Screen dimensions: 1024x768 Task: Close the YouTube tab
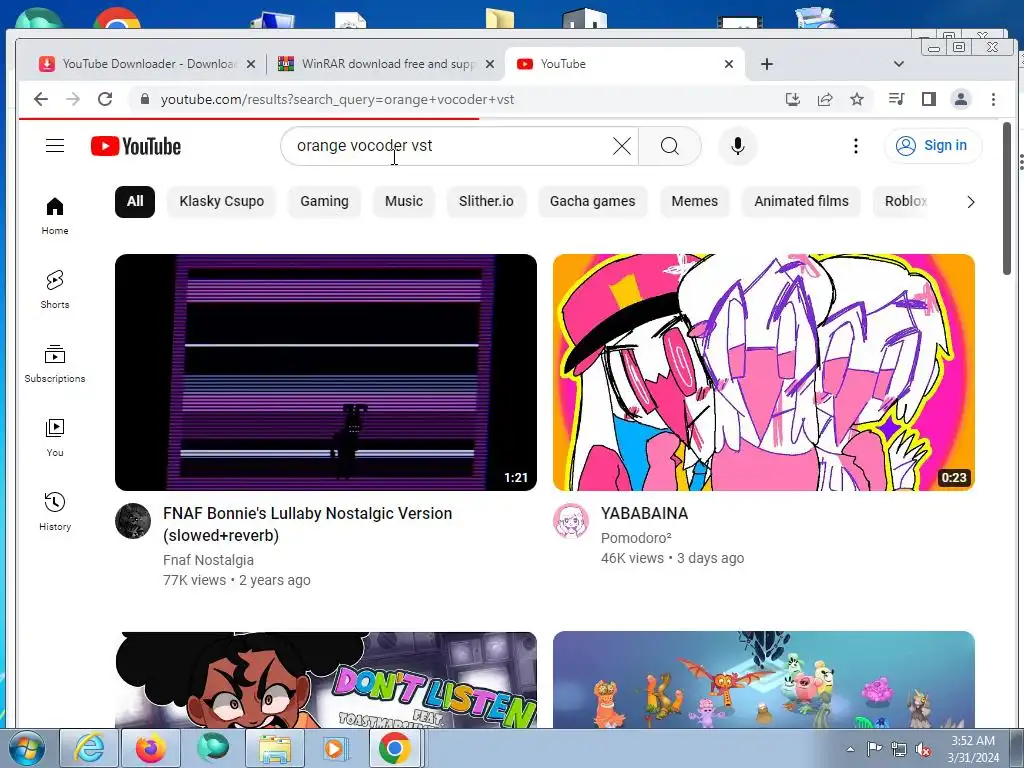click(729, 64)
